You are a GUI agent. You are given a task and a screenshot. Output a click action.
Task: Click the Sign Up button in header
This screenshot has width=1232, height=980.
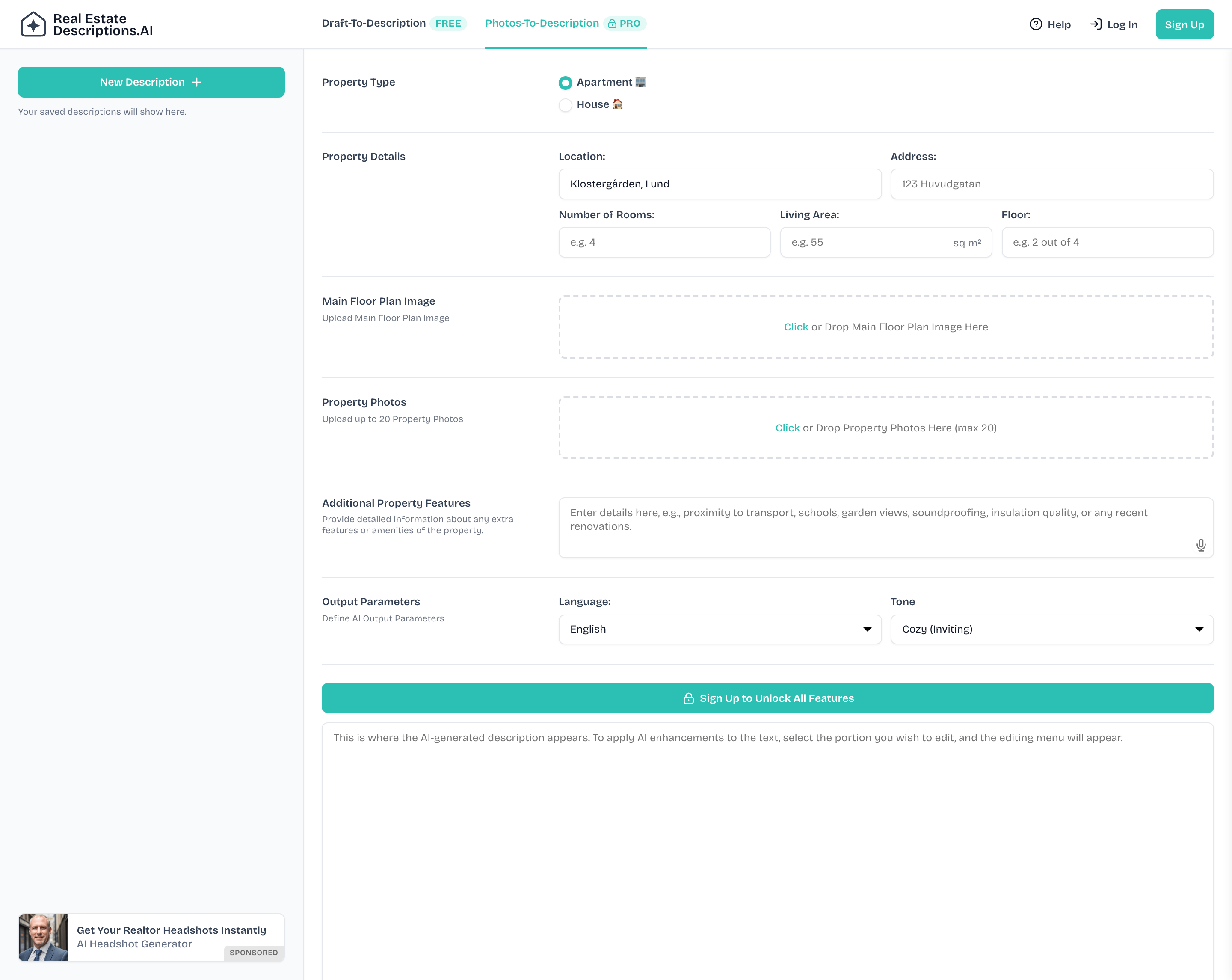pos(1184,24)
